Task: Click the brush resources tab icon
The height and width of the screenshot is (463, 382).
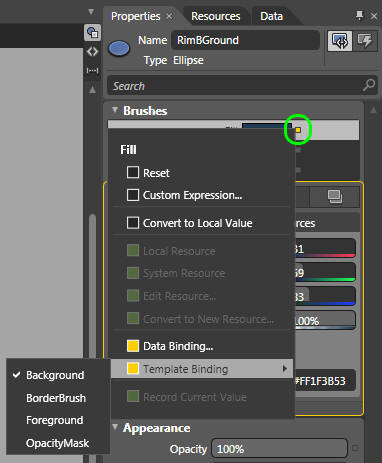Action: coord(335,197)
